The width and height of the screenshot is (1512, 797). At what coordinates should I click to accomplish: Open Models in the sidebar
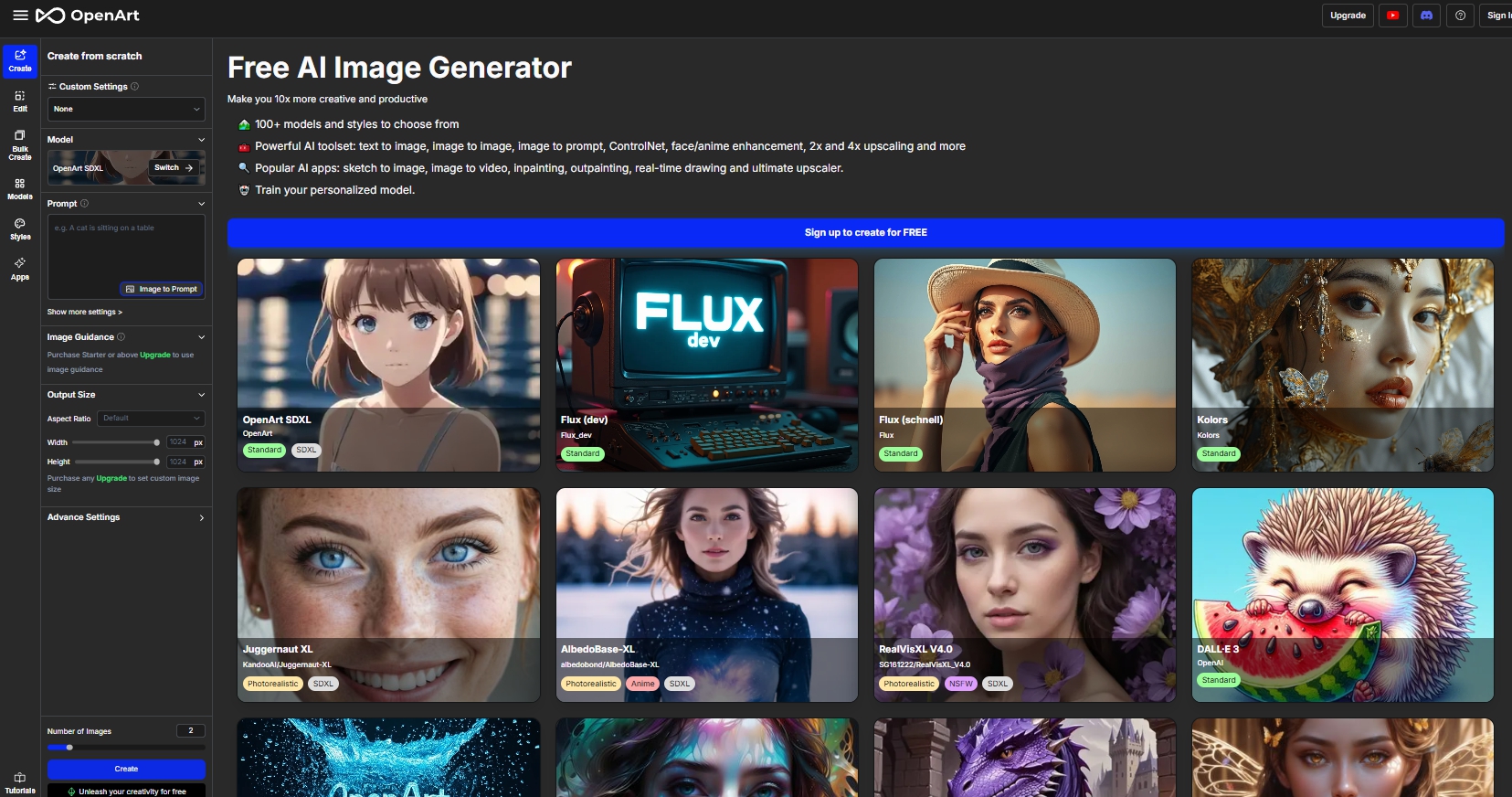(x=20, y=189)
